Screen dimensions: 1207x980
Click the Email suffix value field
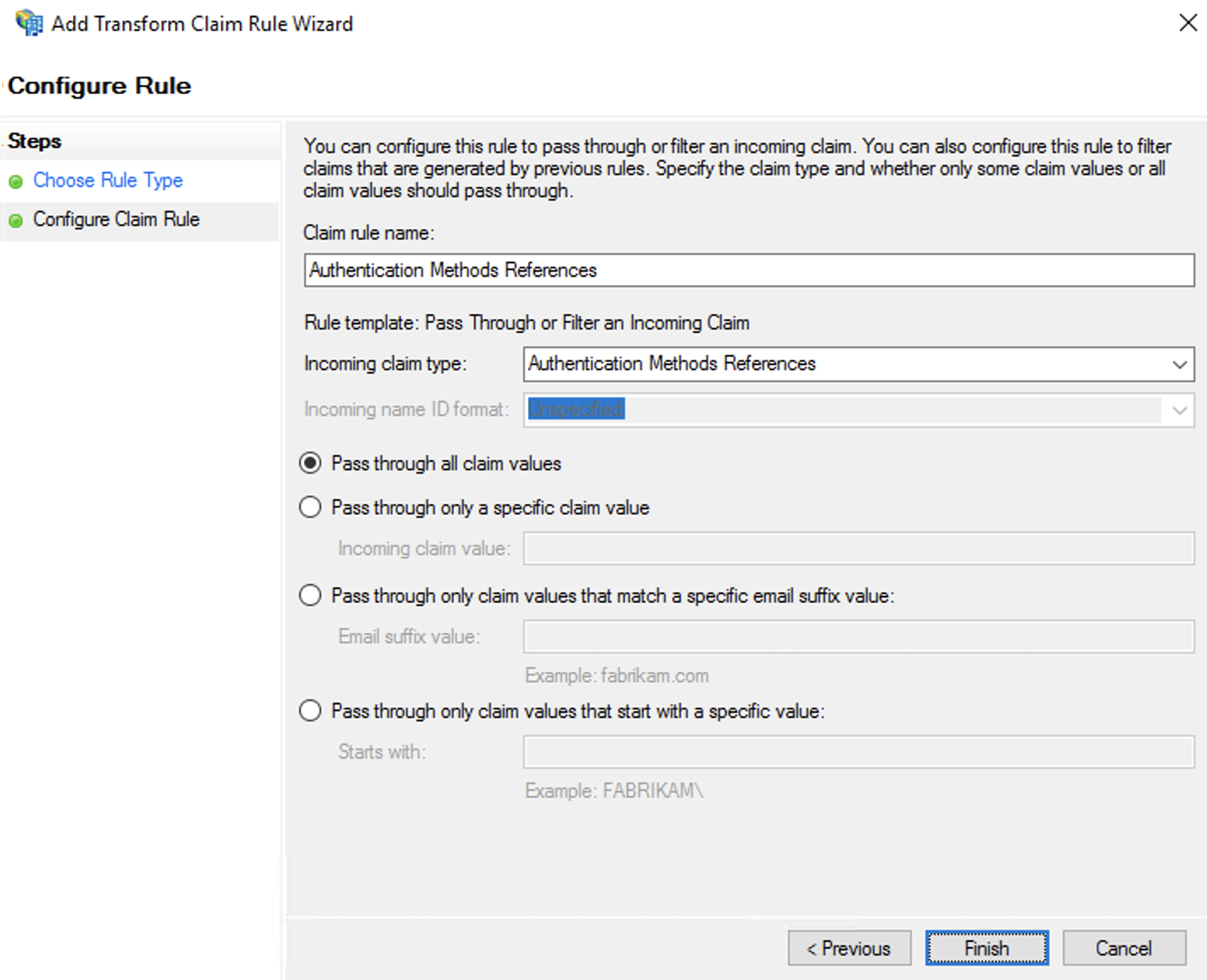[x=858, y=637]
